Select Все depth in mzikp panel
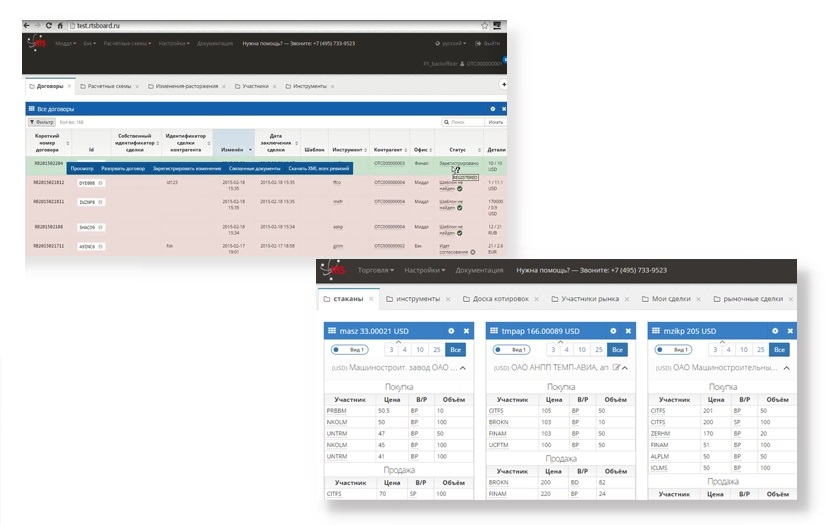Image resolution: width=825 pixels, height=525 pixels. point(779,349)
